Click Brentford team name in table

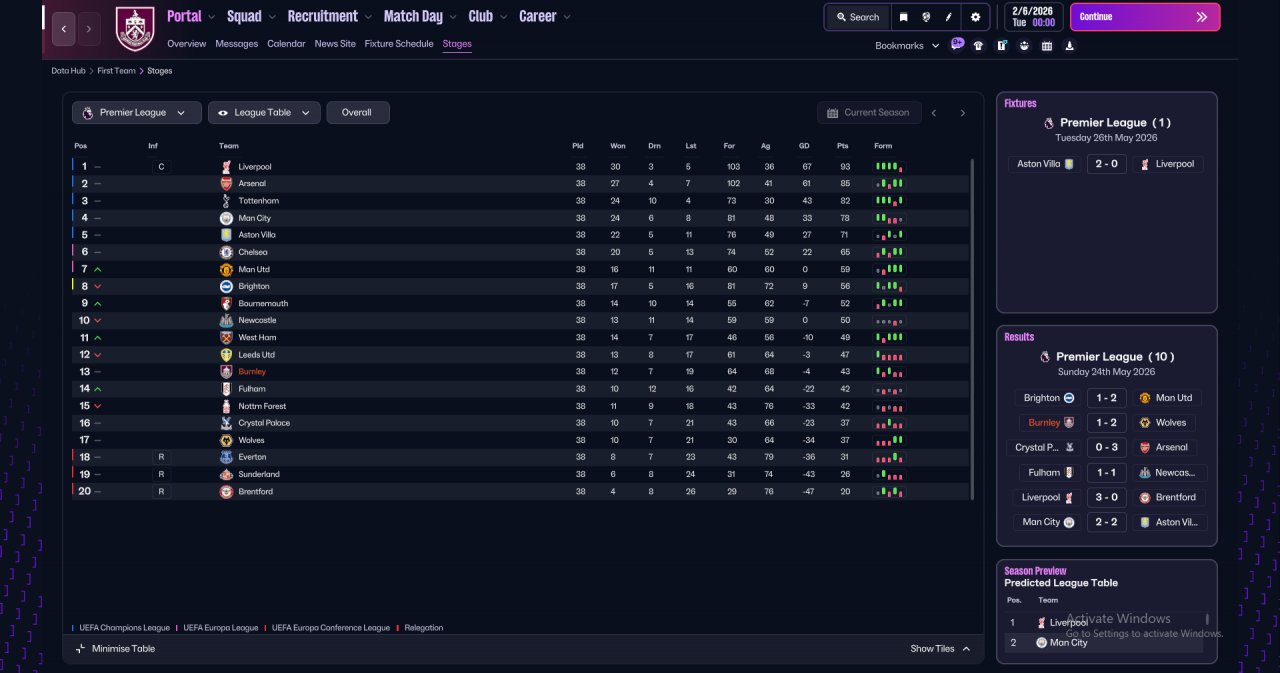click(x=258, y=491)
